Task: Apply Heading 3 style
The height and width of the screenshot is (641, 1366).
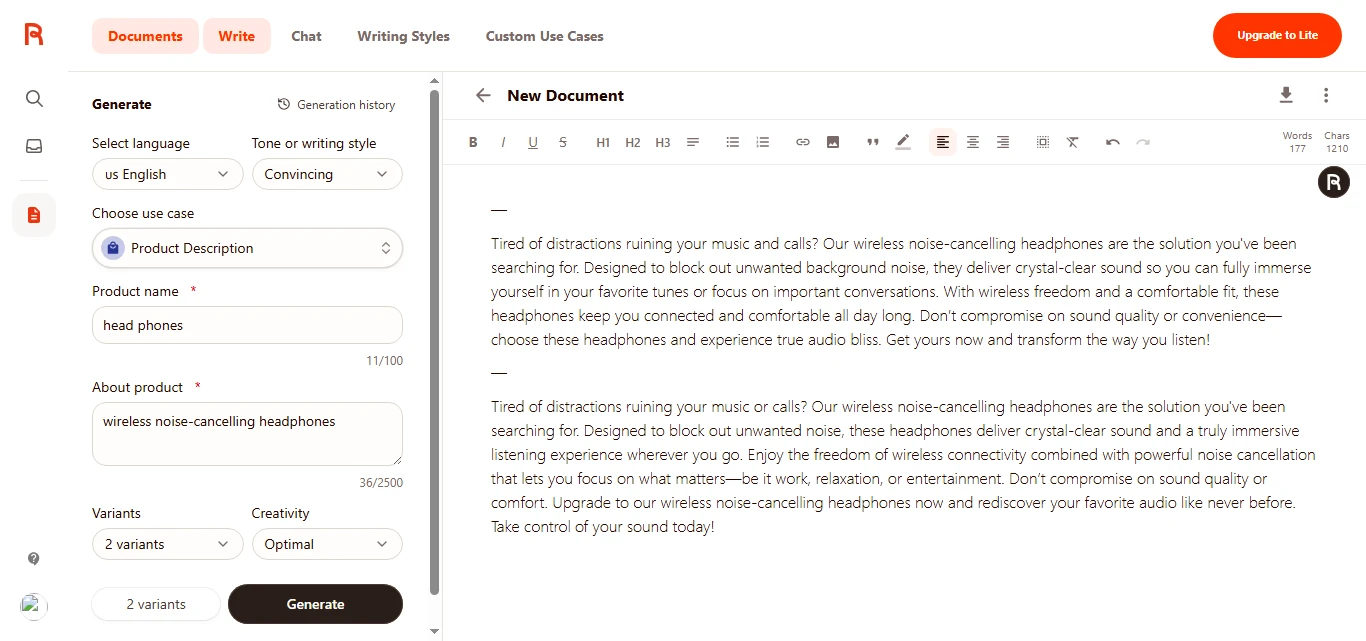Action: tap(663, 143)
